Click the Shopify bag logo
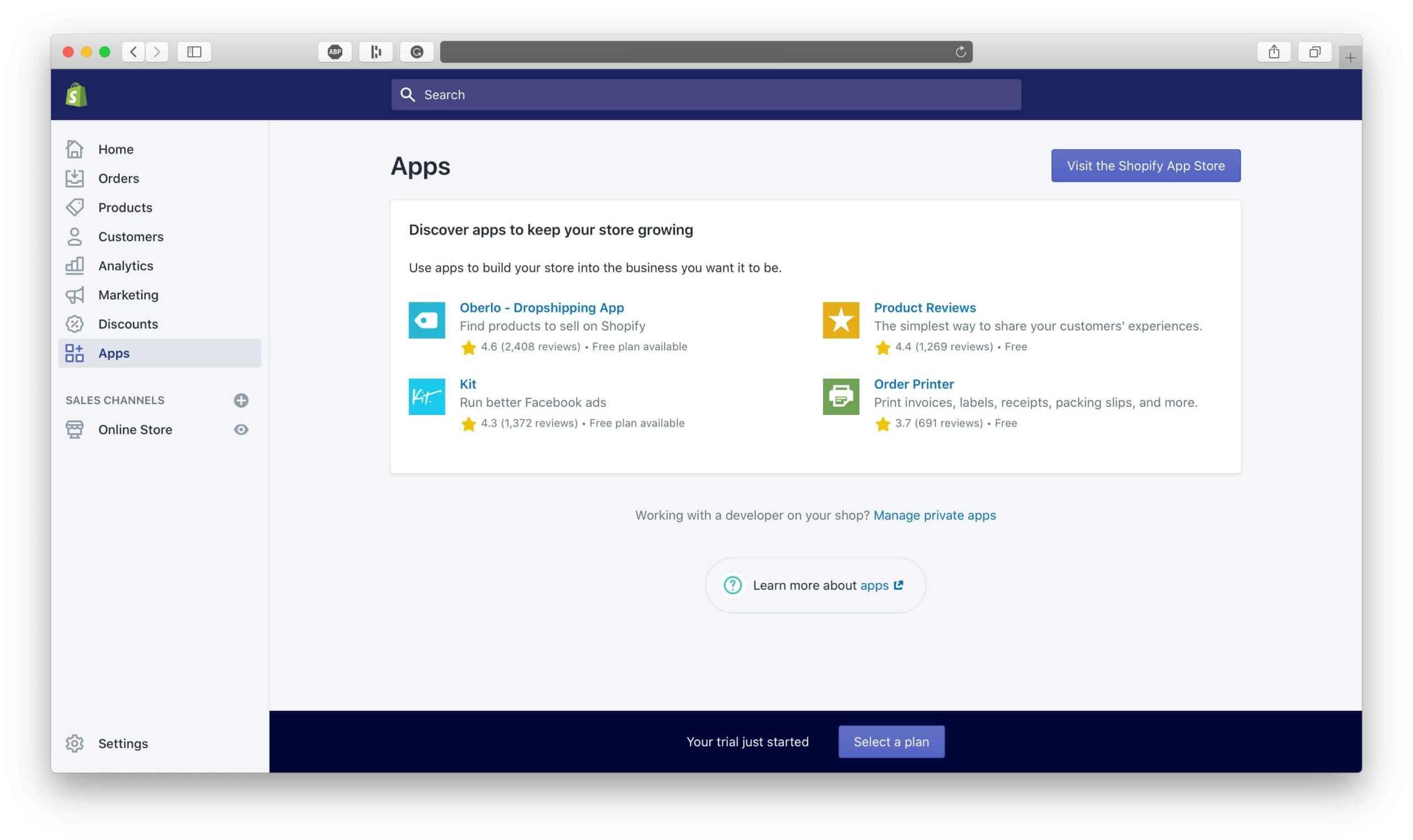This screenshot has height=840, width=1413. tap(76, 94)
